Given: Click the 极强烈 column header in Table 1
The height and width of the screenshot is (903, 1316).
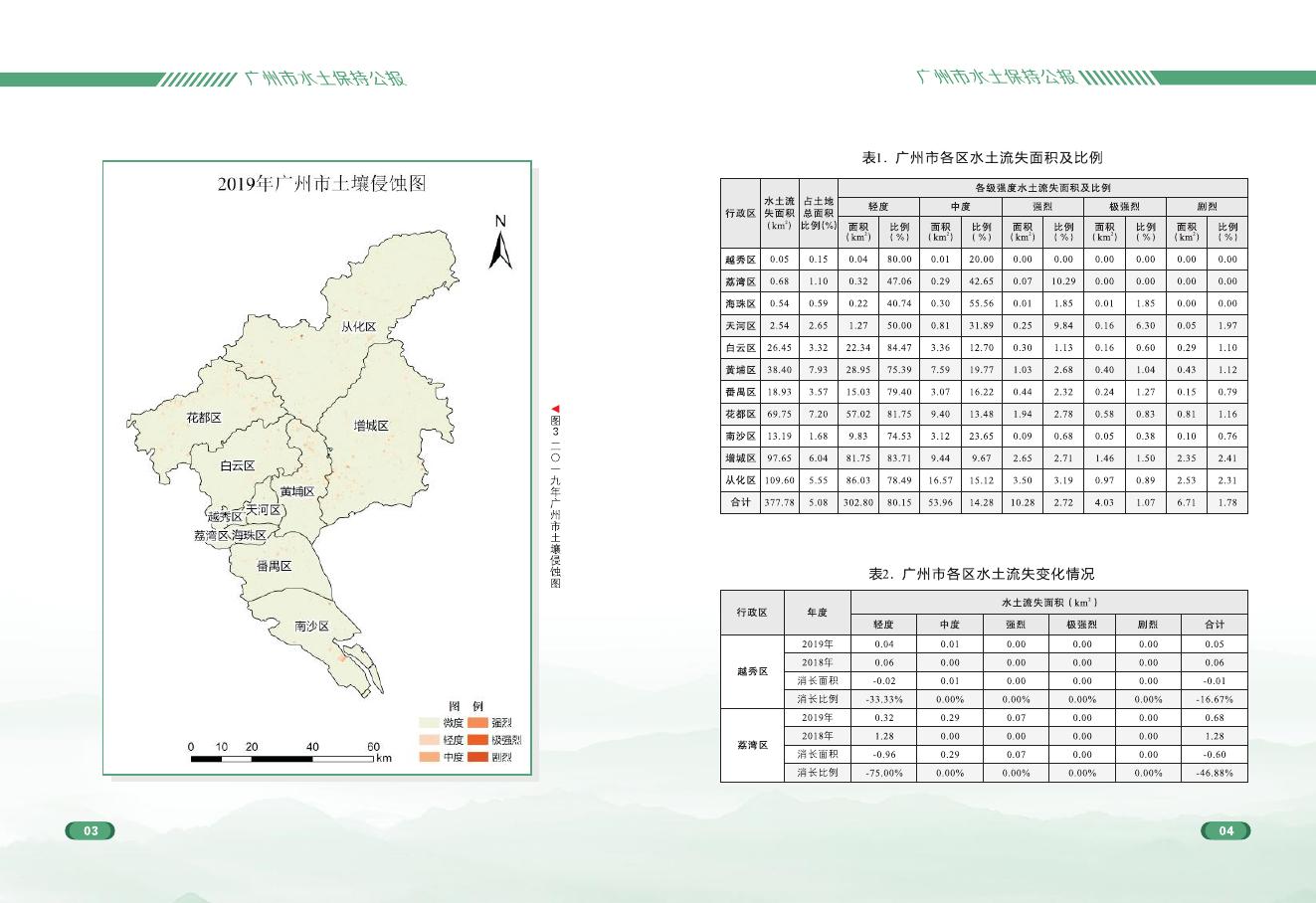Looking at the screenshot, I should coord(1124,207).
